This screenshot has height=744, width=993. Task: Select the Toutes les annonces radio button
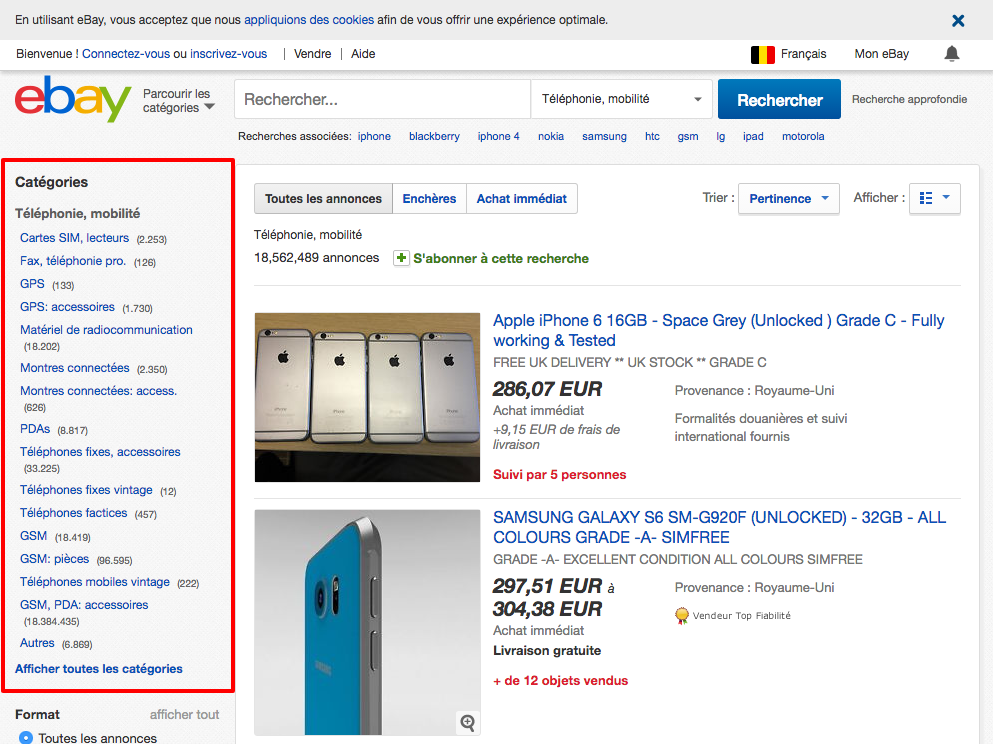26,738
